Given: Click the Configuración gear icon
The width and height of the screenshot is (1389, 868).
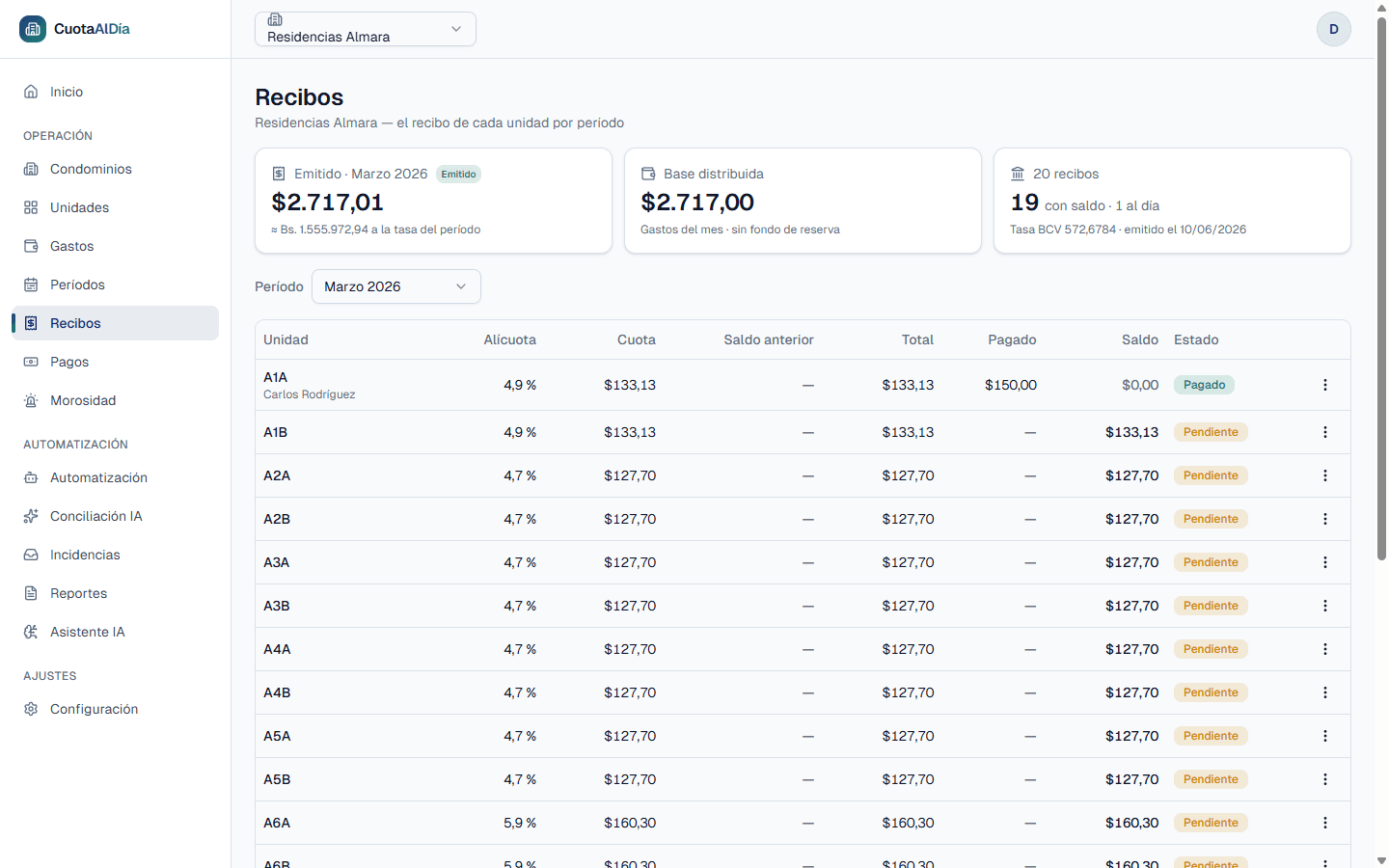Looking at the screenshot, I should pyautogui.click(x=31, y=709).
